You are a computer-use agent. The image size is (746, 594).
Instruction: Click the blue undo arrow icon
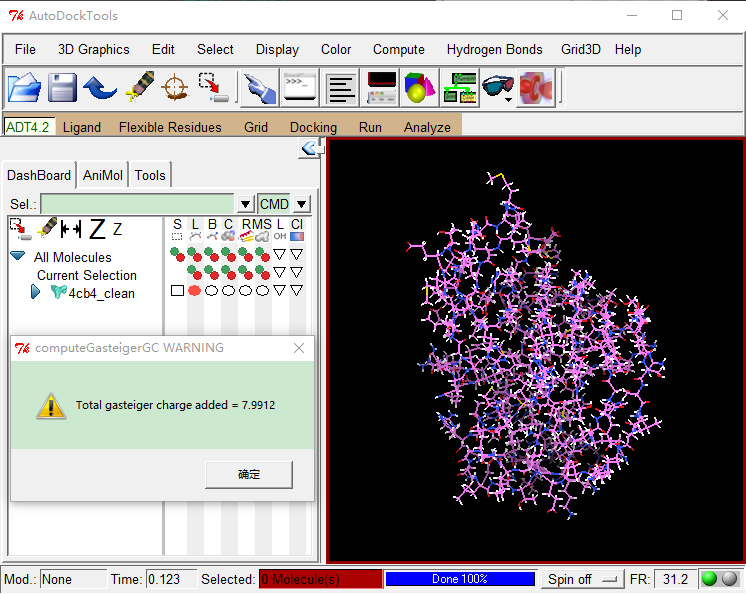[100, 88]
